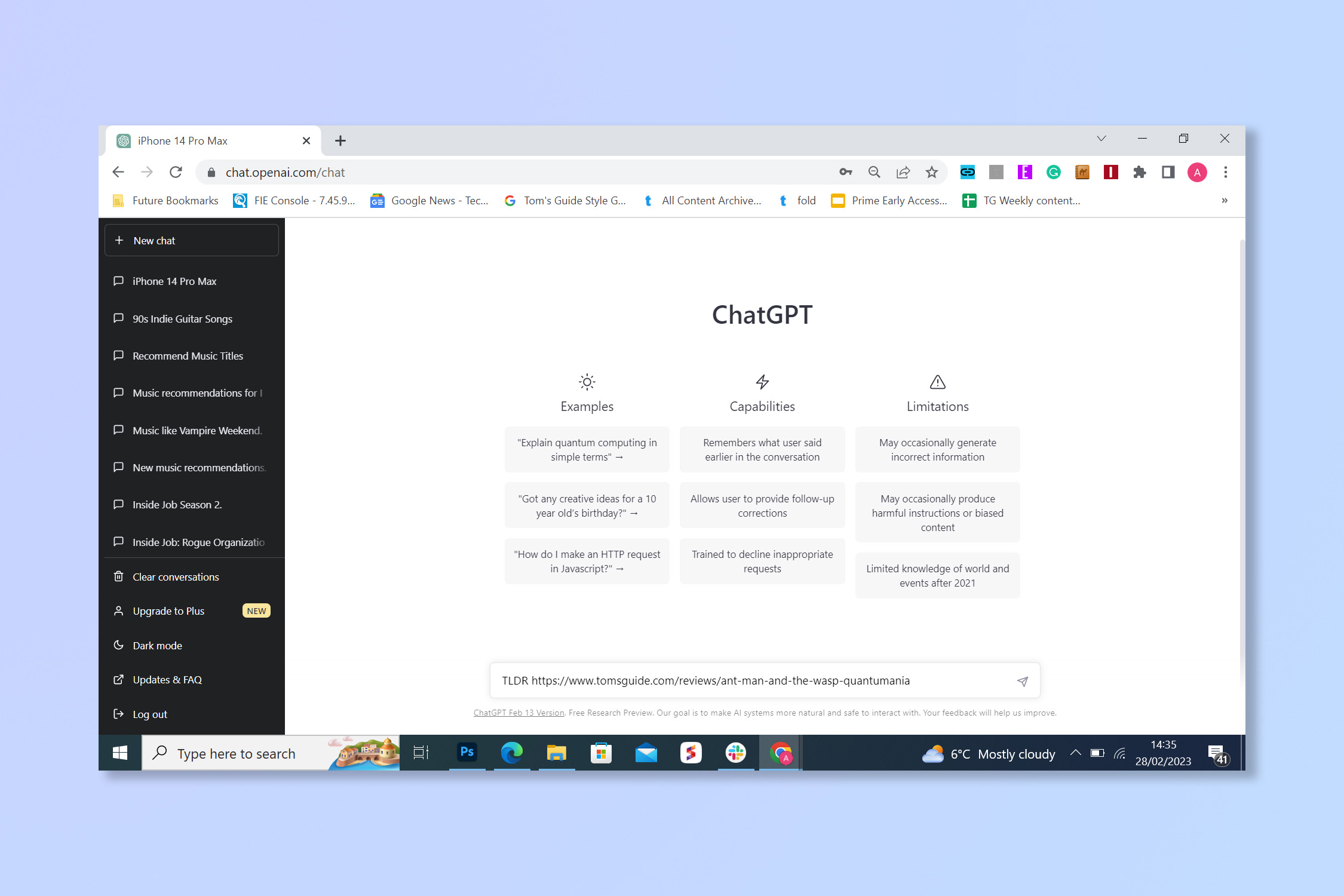This screenshot has height=896, width=1344.
Task: Click the Extensions puzzle piece icon
Action: (1138, 172)
